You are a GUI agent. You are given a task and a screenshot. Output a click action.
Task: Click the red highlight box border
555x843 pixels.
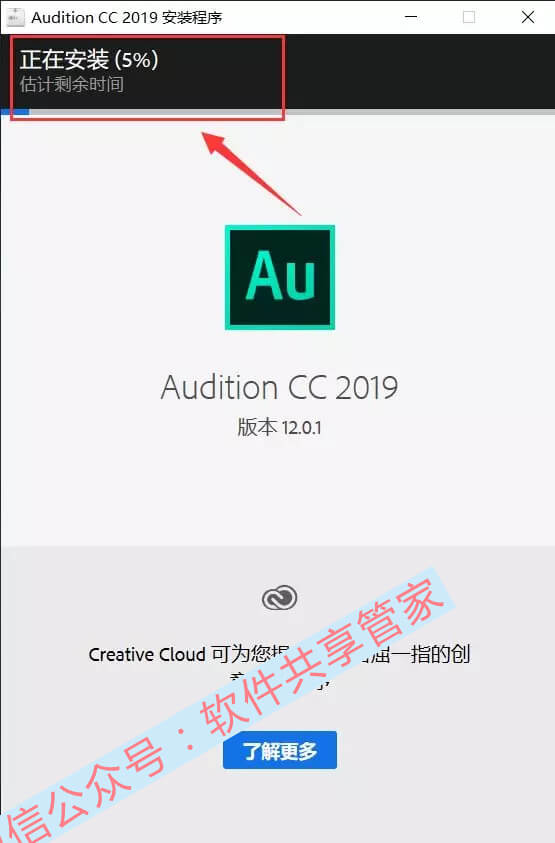147,37
